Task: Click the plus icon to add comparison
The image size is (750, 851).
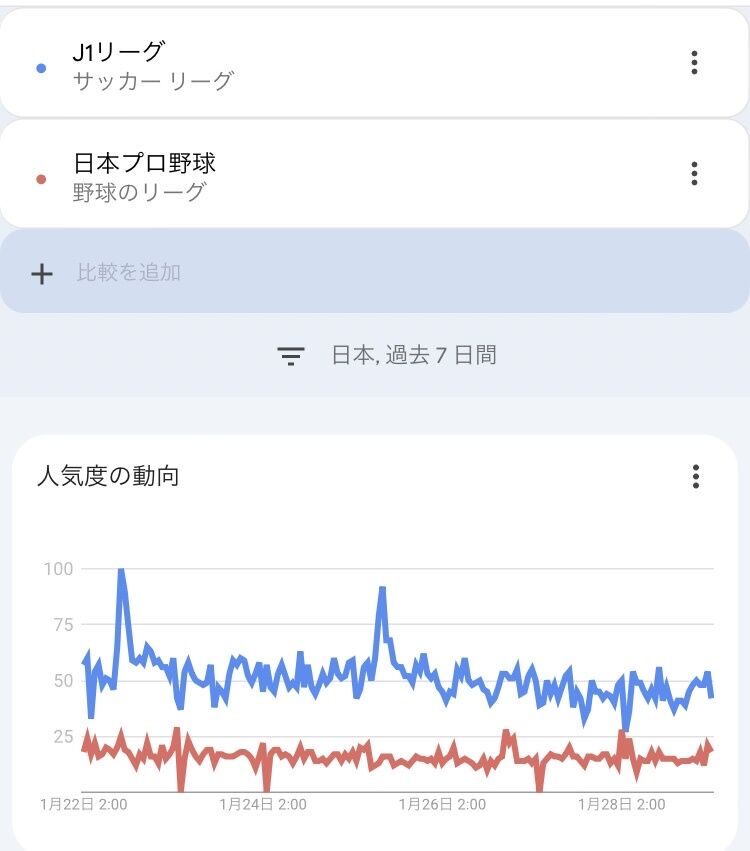Action: [x=42, y=274]
